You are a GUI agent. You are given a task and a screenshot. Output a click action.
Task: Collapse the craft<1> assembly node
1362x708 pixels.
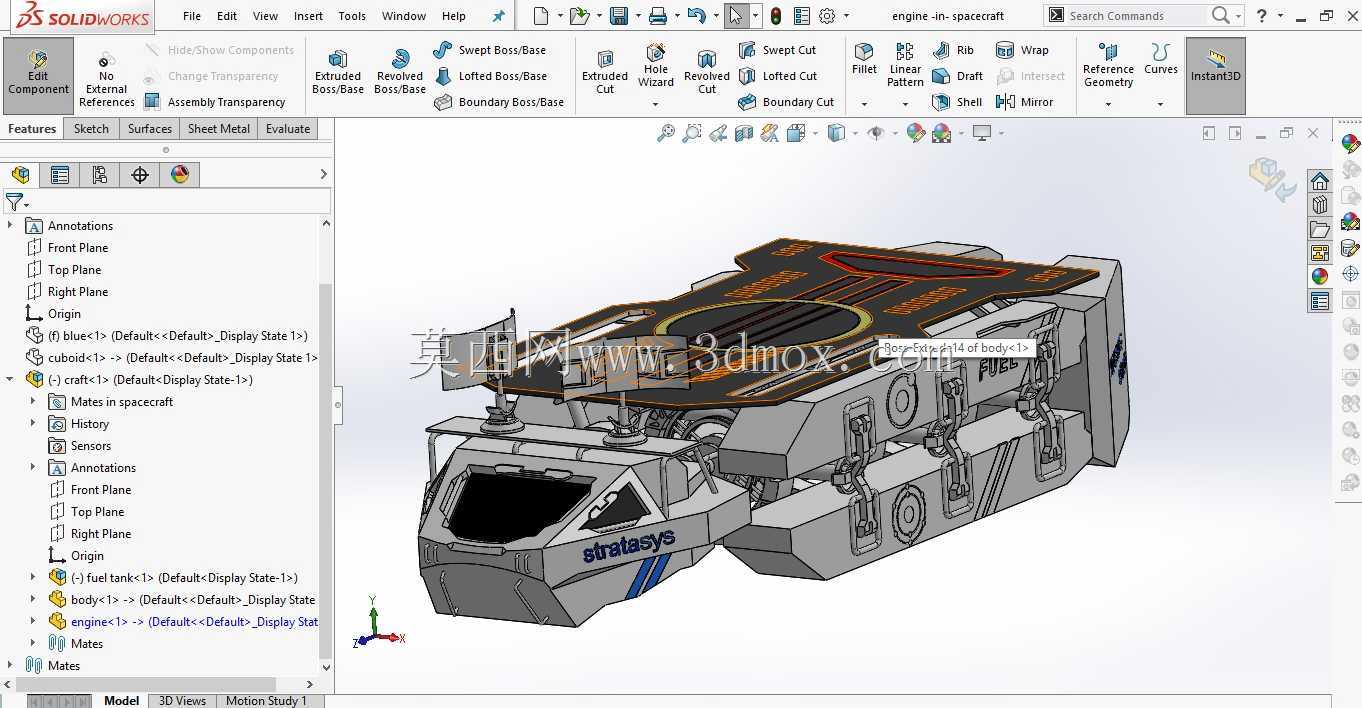click(11, 380)
